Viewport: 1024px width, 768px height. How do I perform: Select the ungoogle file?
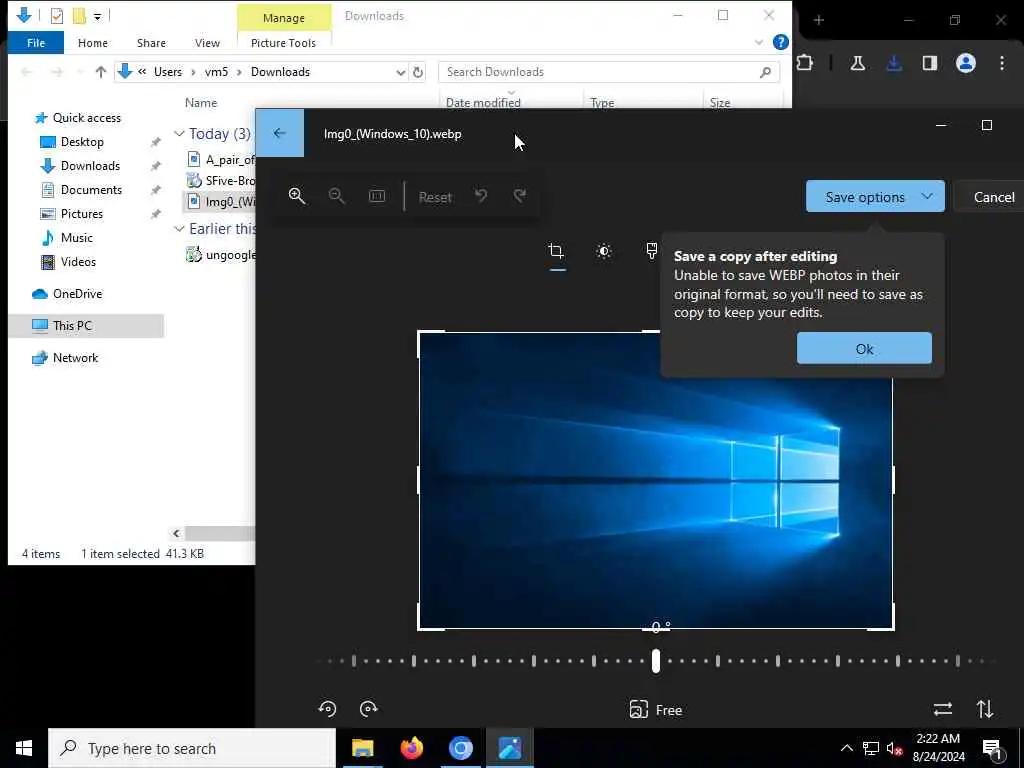coord(221,255)
